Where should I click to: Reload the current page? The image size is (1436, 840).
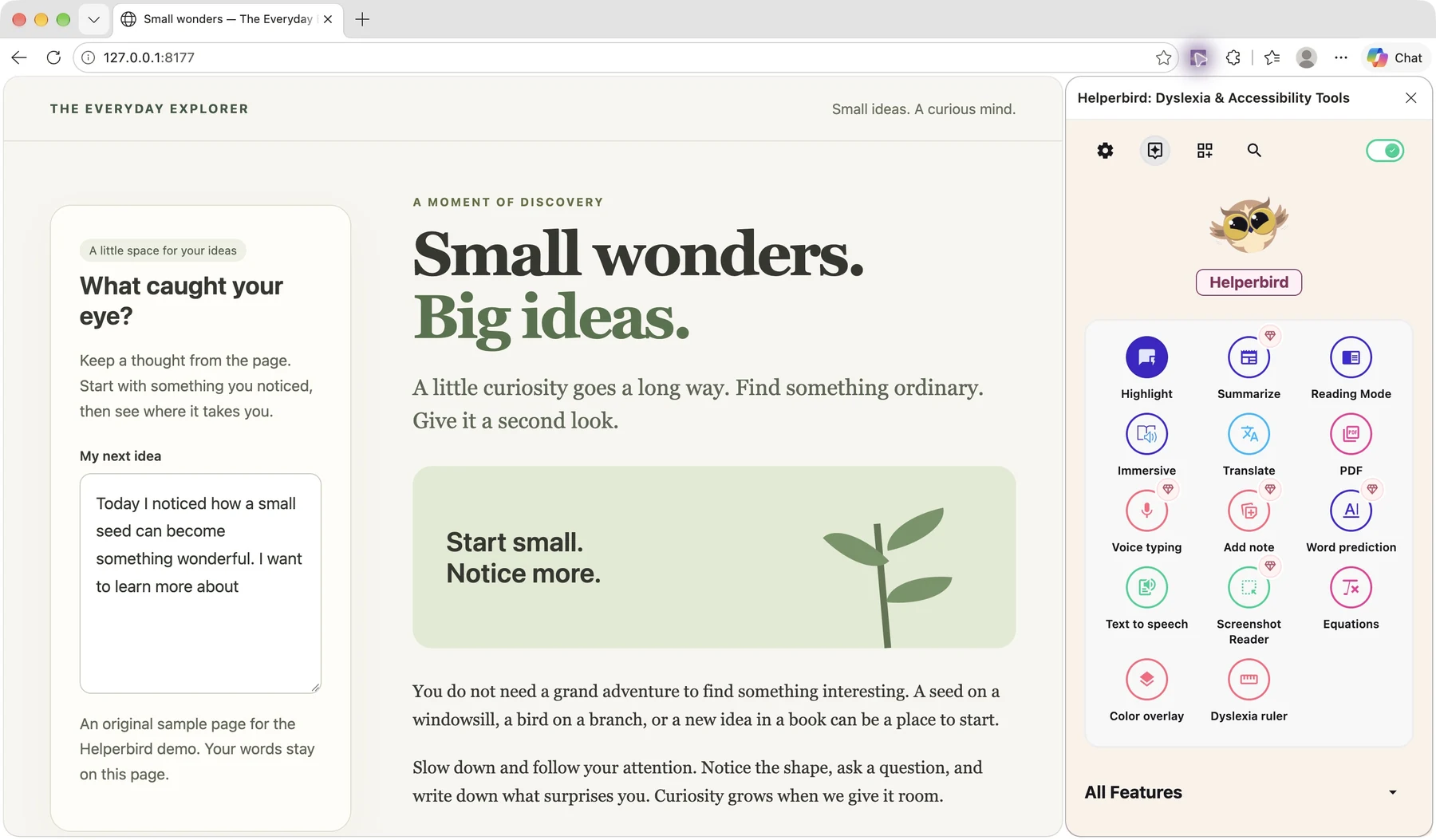tap(53, 57)
